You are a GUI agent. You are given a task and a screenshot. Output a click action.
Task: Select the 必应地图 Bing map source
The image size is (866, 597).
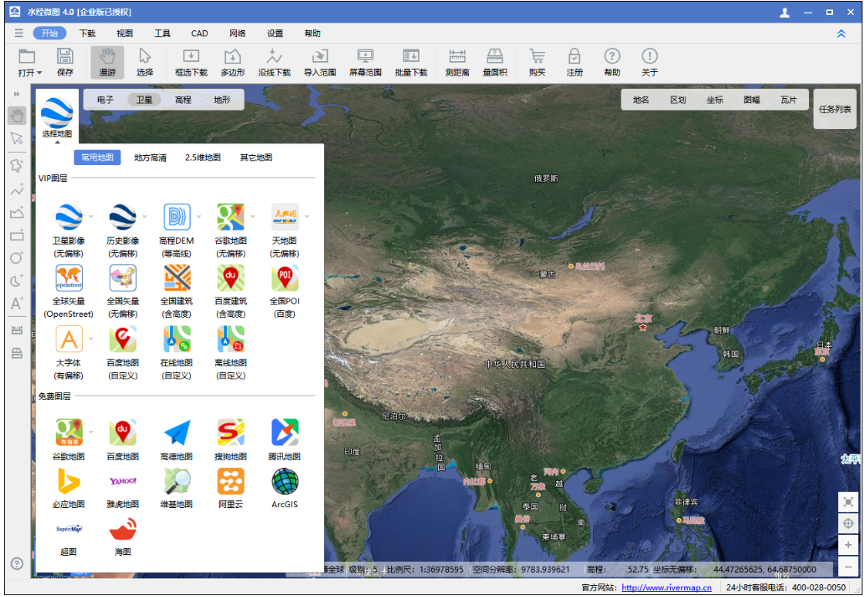pyautogui.click(x=68, y=482)
